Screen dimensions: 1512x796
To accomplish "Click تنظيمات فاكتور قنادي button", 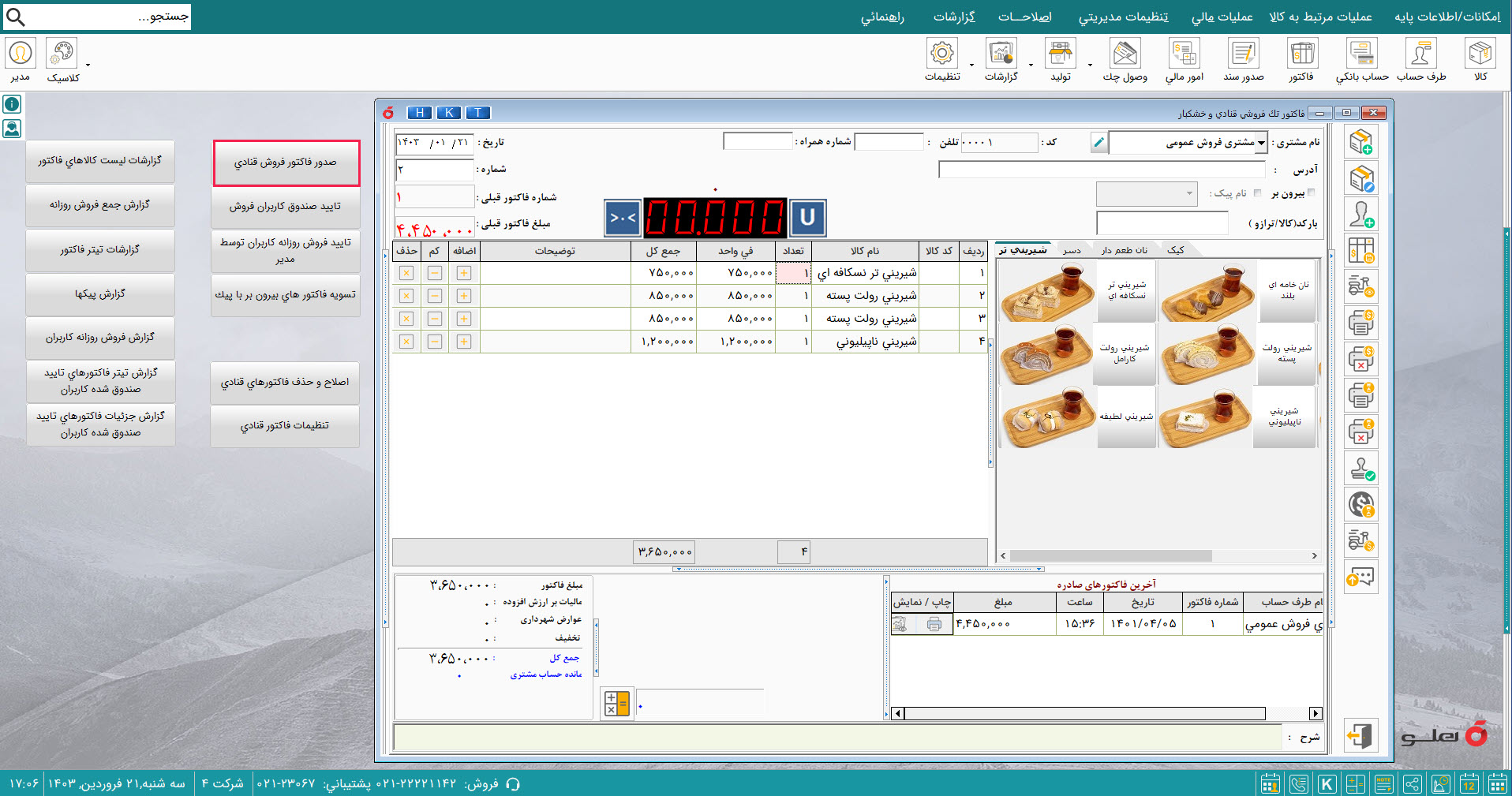I will point(285,426).
